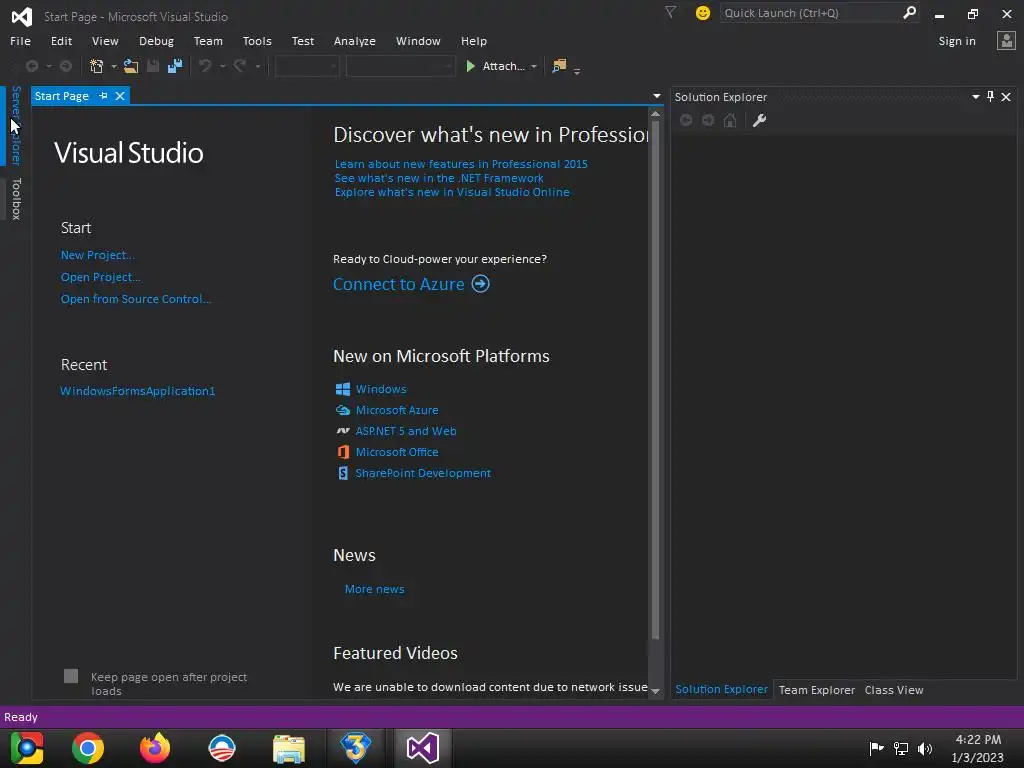Screen dimensions: 1024x768
Task: Click the Solution Explorer Properties wrench icon
Action: 759,120
